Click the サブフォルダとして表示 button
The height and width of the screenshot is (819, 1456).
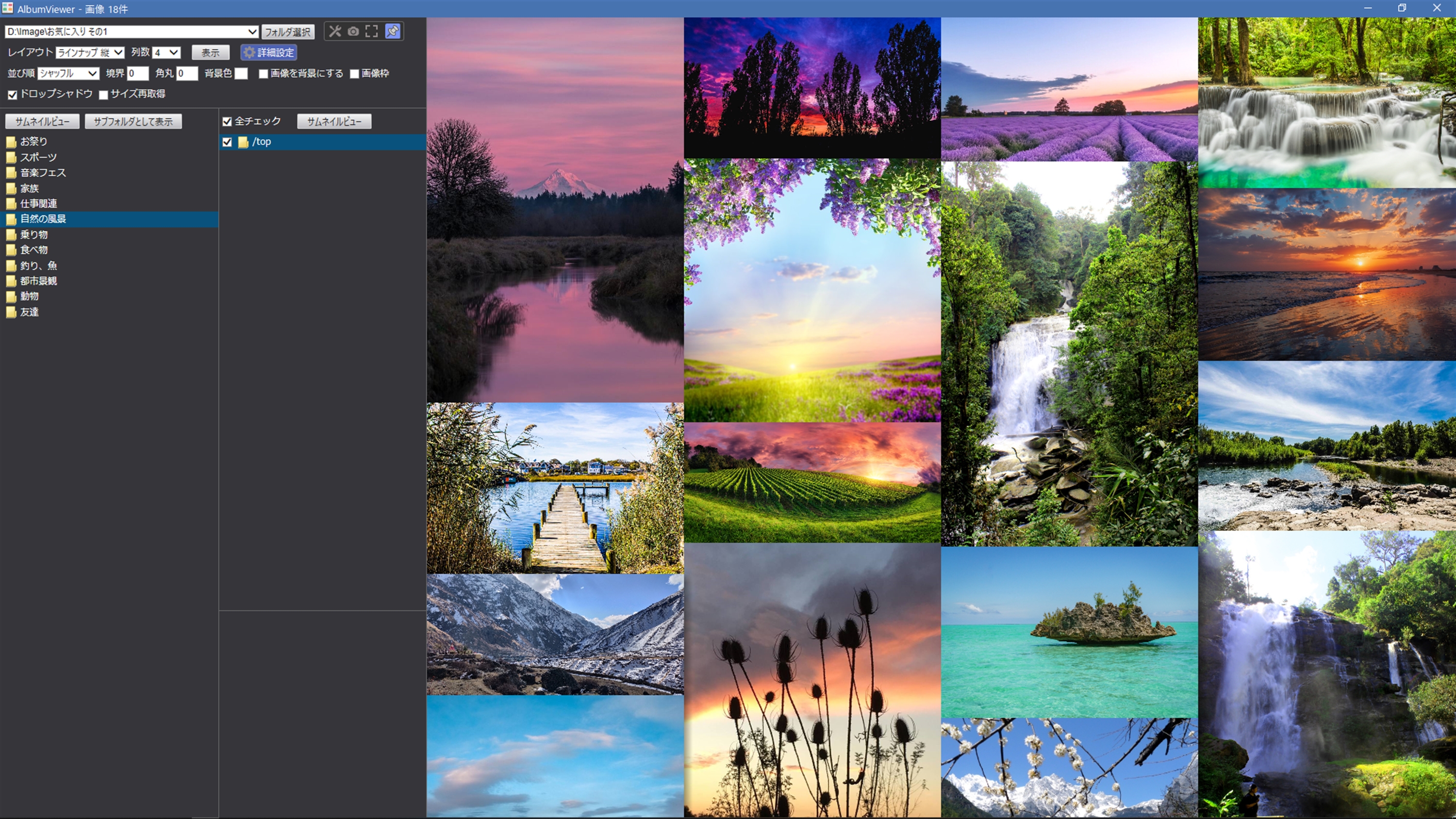coord(133,121)
